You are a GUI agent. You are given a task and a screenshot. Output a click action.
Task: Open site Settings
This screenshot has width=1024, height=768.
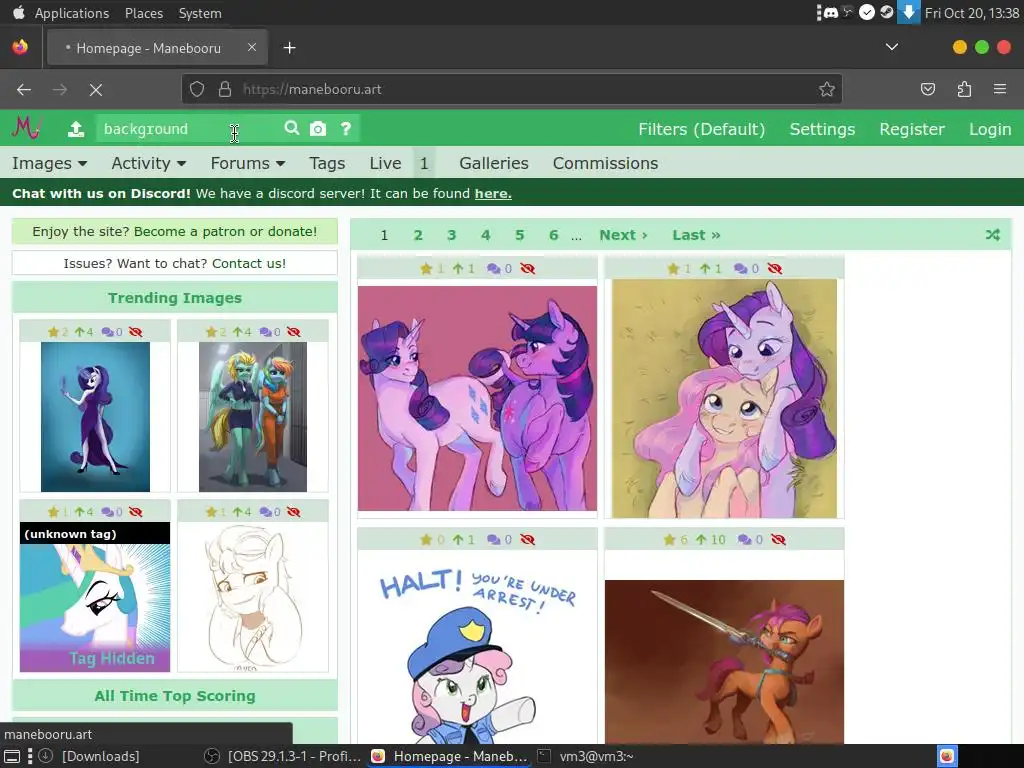[822, 129]
